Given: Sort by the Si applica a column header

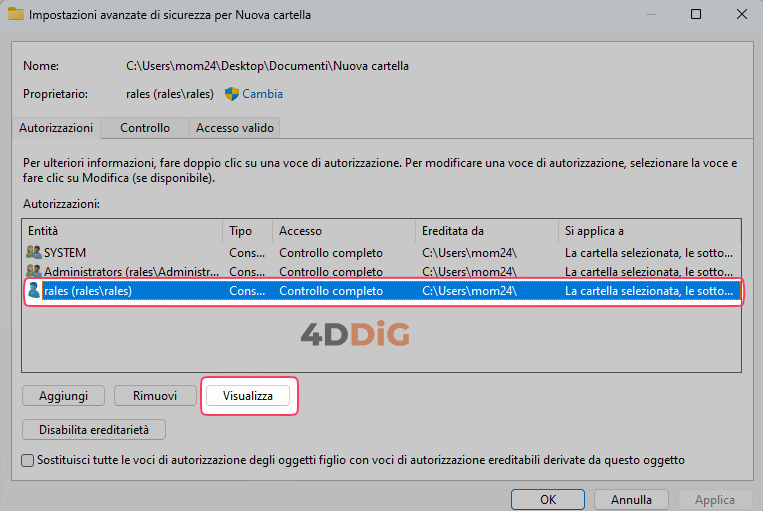Looking at the screenshot, I should click(x=650, y=231).
